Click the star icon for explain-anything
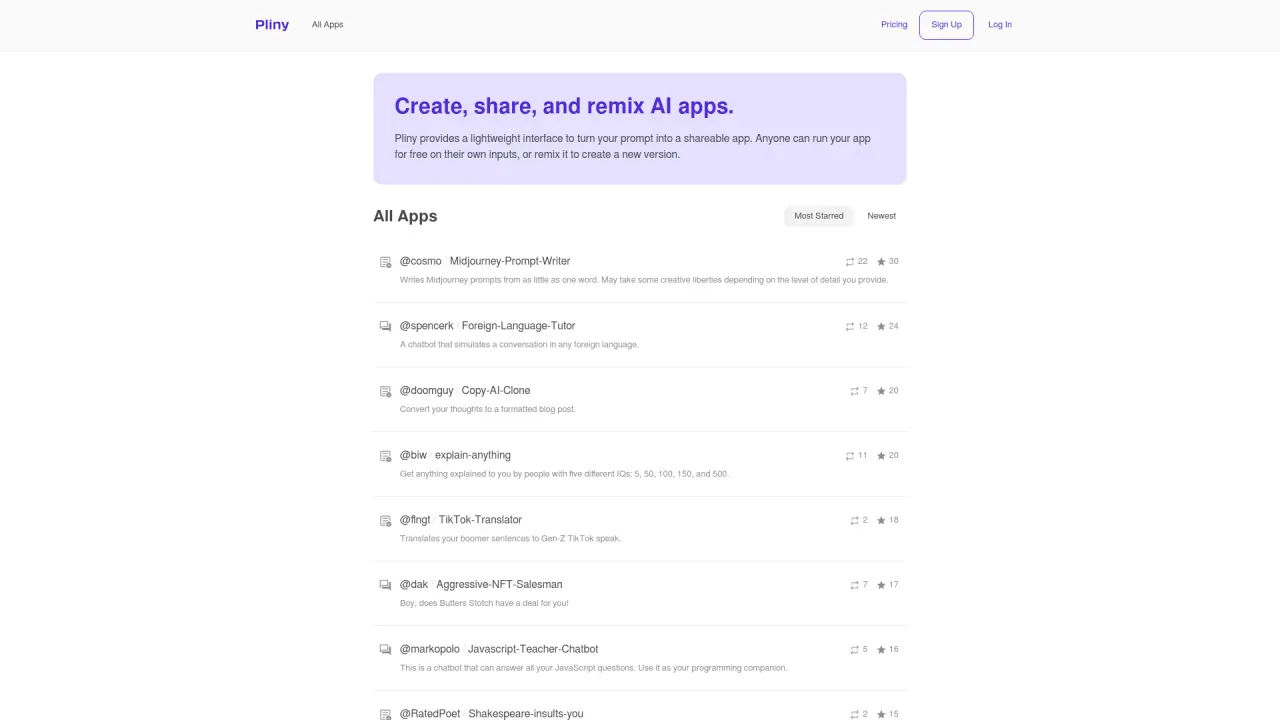Screen dimensions: 1280x720 click(x=881, y=456)
